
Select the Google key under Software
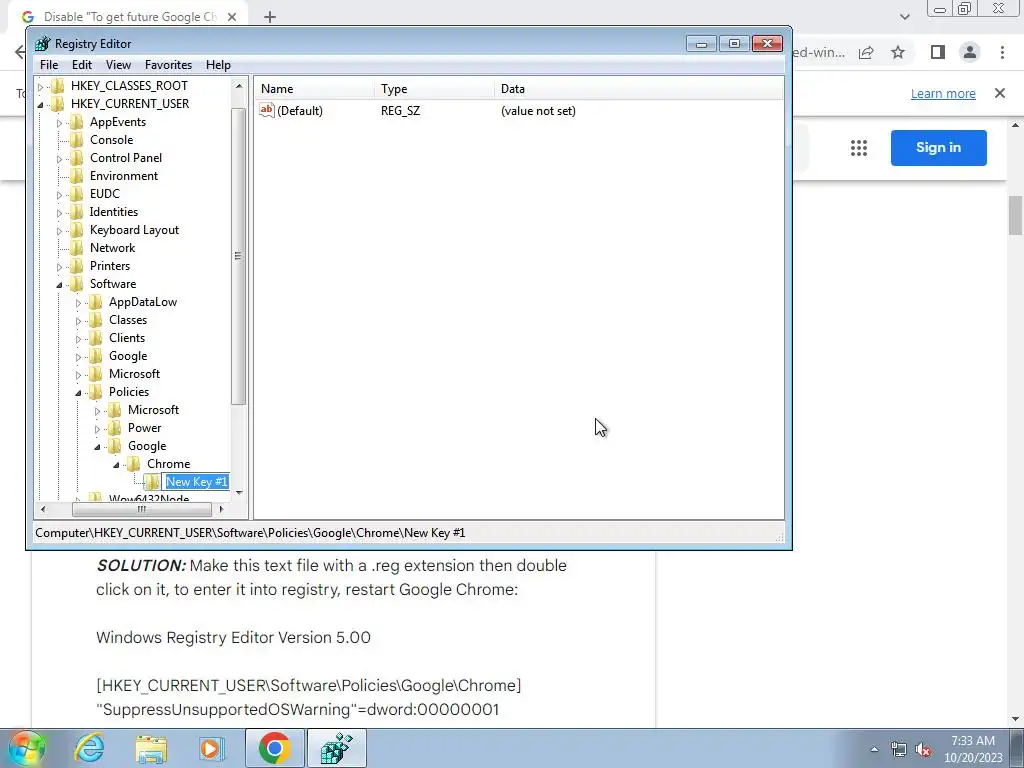tap(128, 356)
